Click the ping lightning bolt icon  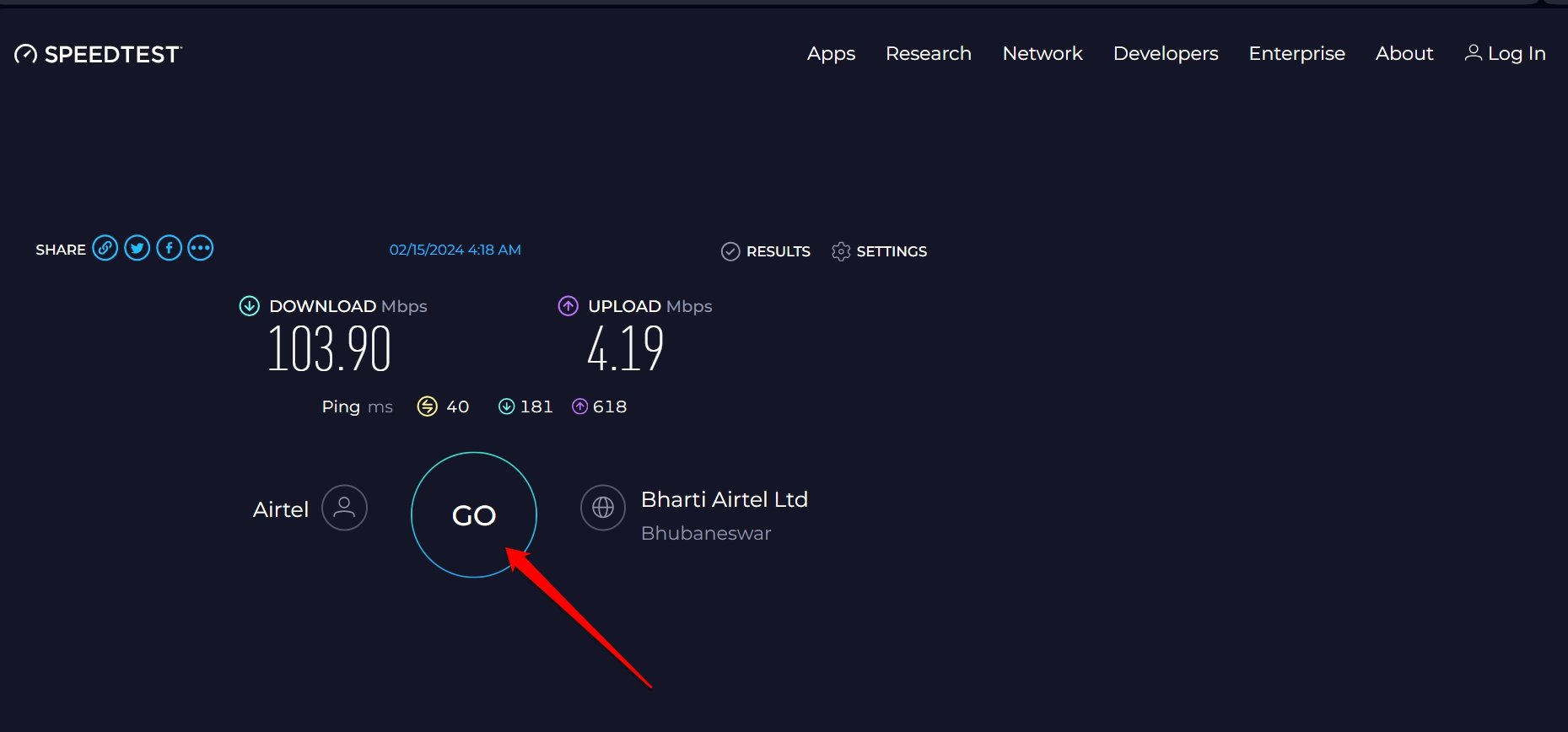[x=427, y=406]
